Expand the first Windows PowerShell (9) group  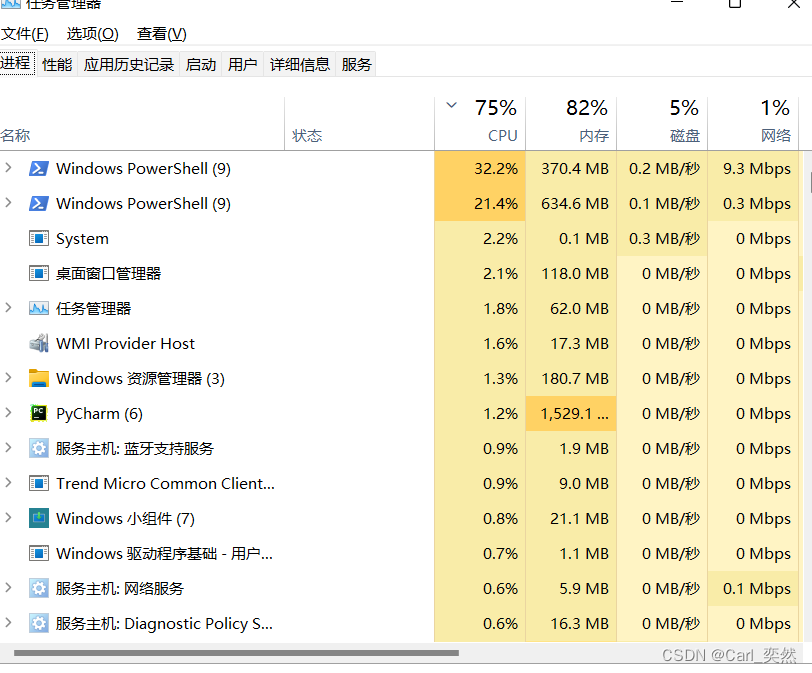[x=8, y=168]
